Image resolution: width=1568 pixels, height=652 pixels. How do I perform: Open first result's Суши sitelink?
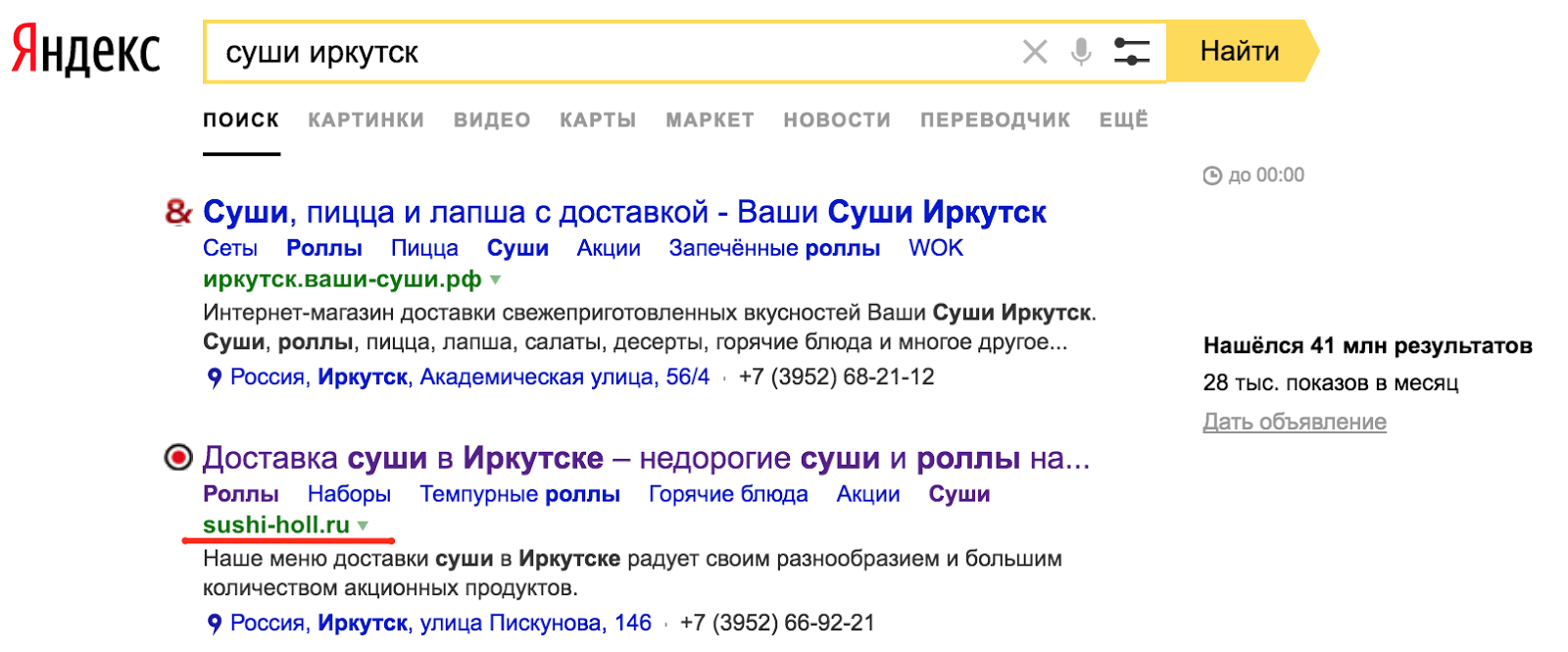coord(517,248)
